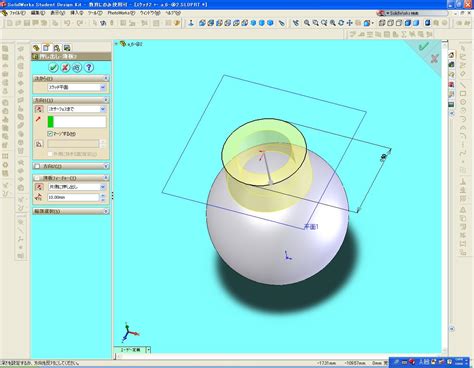Open the PropertyManager help question mark
The width and height of the screenshot is (474, 368).
[89, 68]
